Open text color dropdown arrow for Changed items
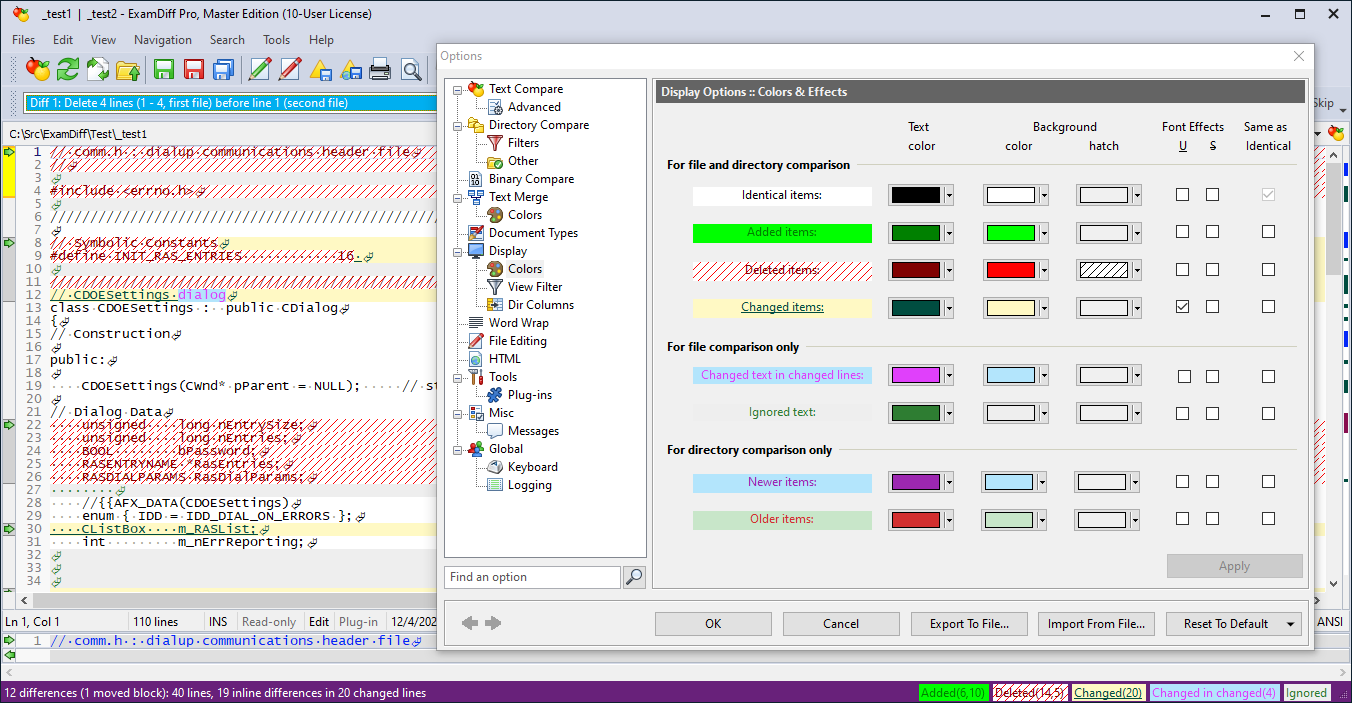 [x=949, y=307]
